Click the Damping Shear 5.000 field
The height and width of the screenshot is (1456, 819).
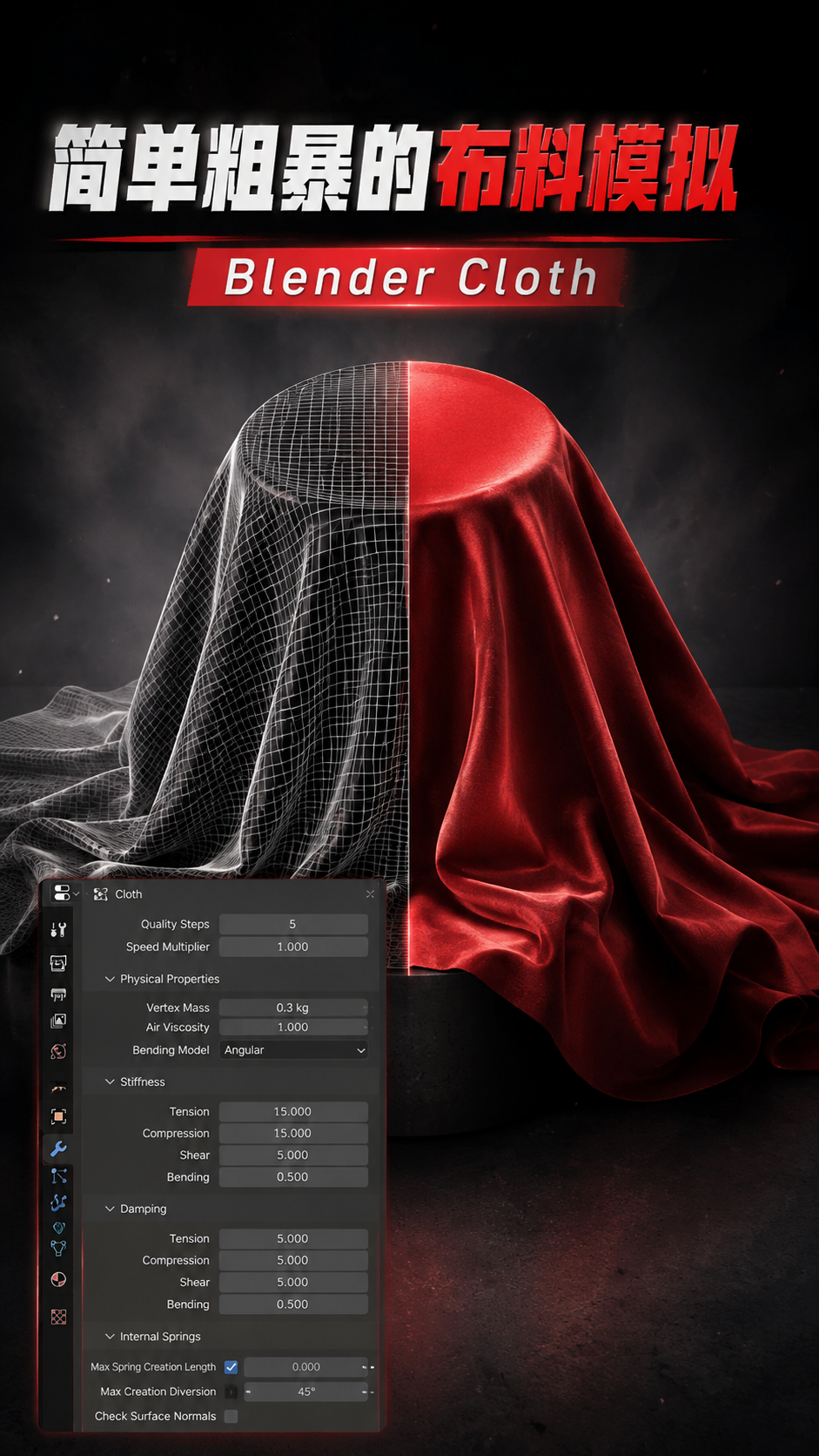293,1282
